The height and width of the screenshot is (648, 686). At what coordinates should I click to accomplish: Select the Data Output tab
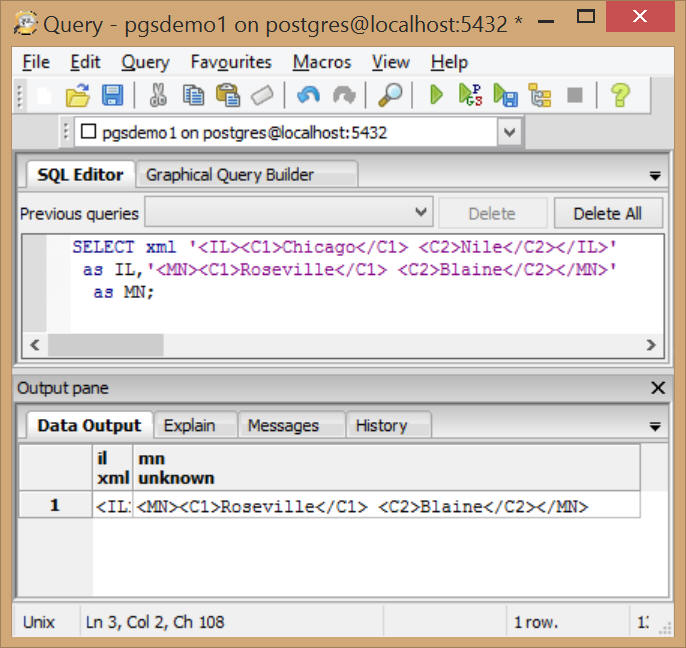coord(89,425)
